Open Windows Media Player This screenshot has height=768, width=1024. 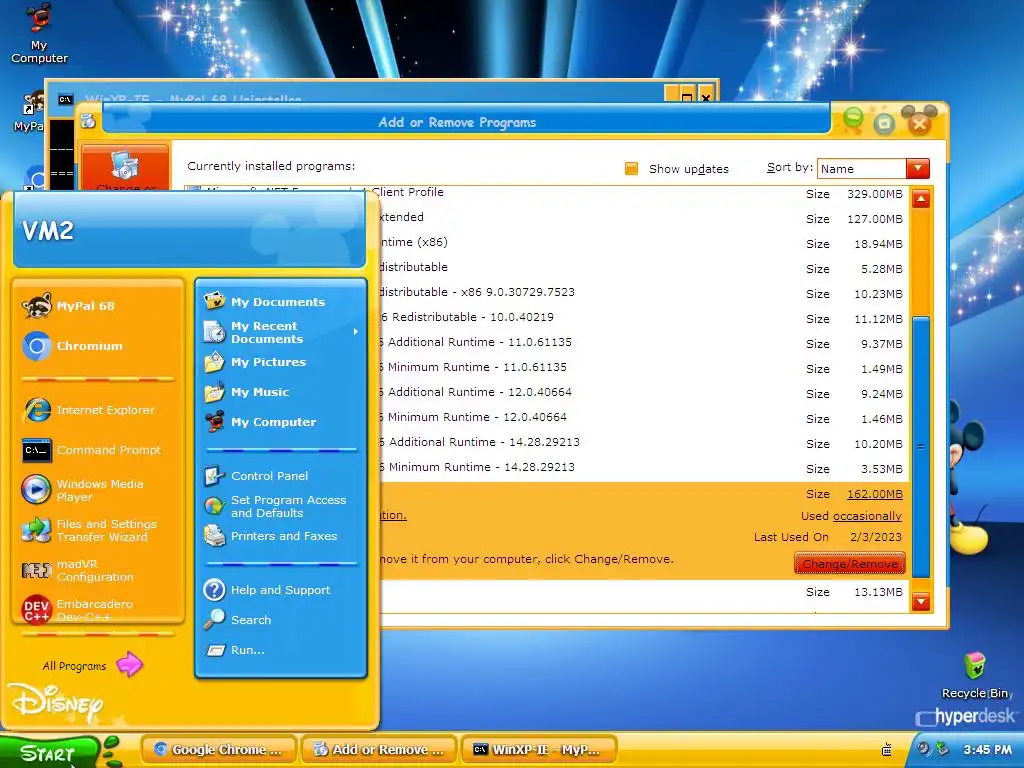(x=98, y=490)
